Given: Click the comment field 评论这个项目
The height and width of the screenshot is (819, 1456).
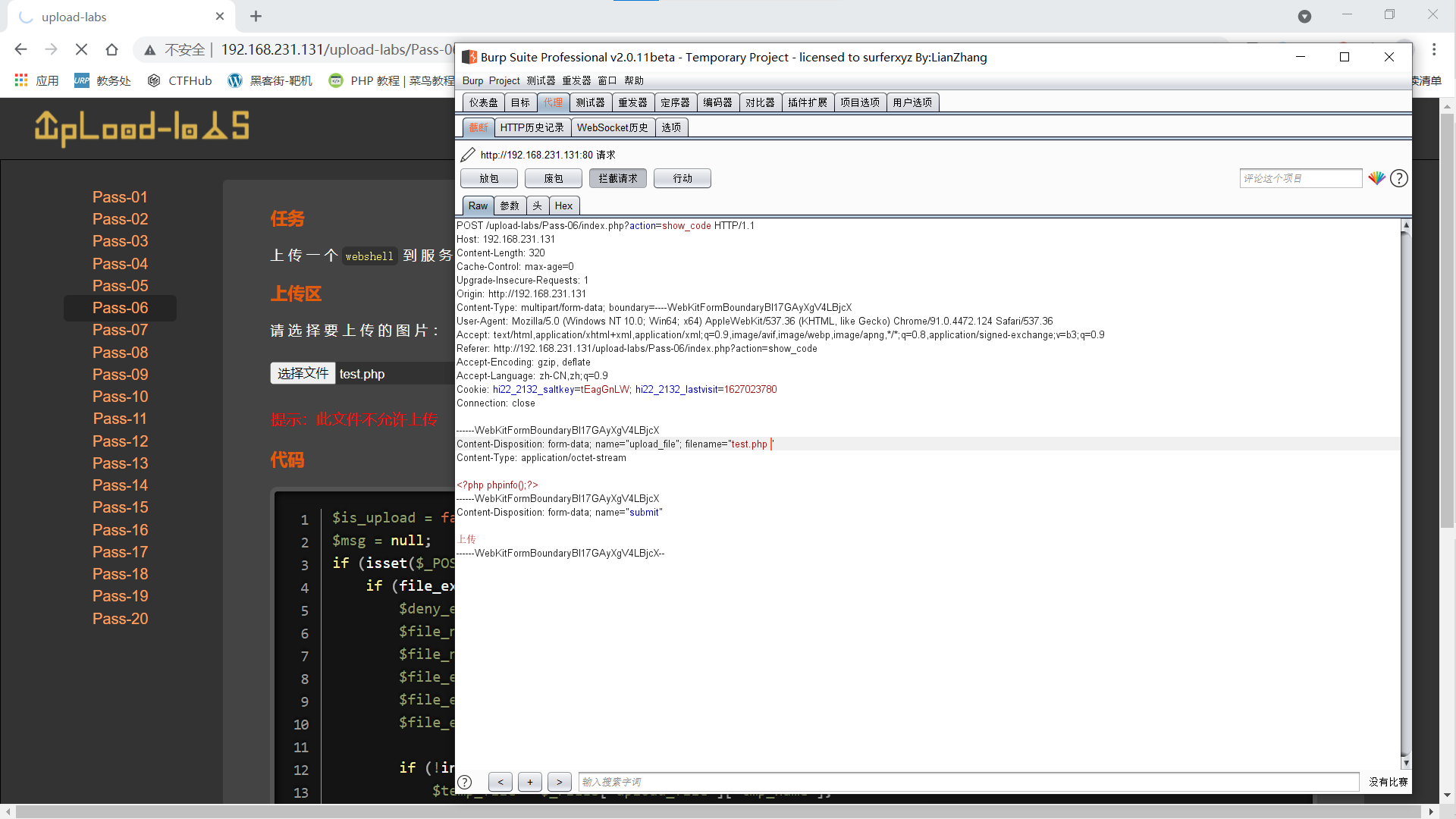Looking at the screenshot, I should [x=1301, y=178].
